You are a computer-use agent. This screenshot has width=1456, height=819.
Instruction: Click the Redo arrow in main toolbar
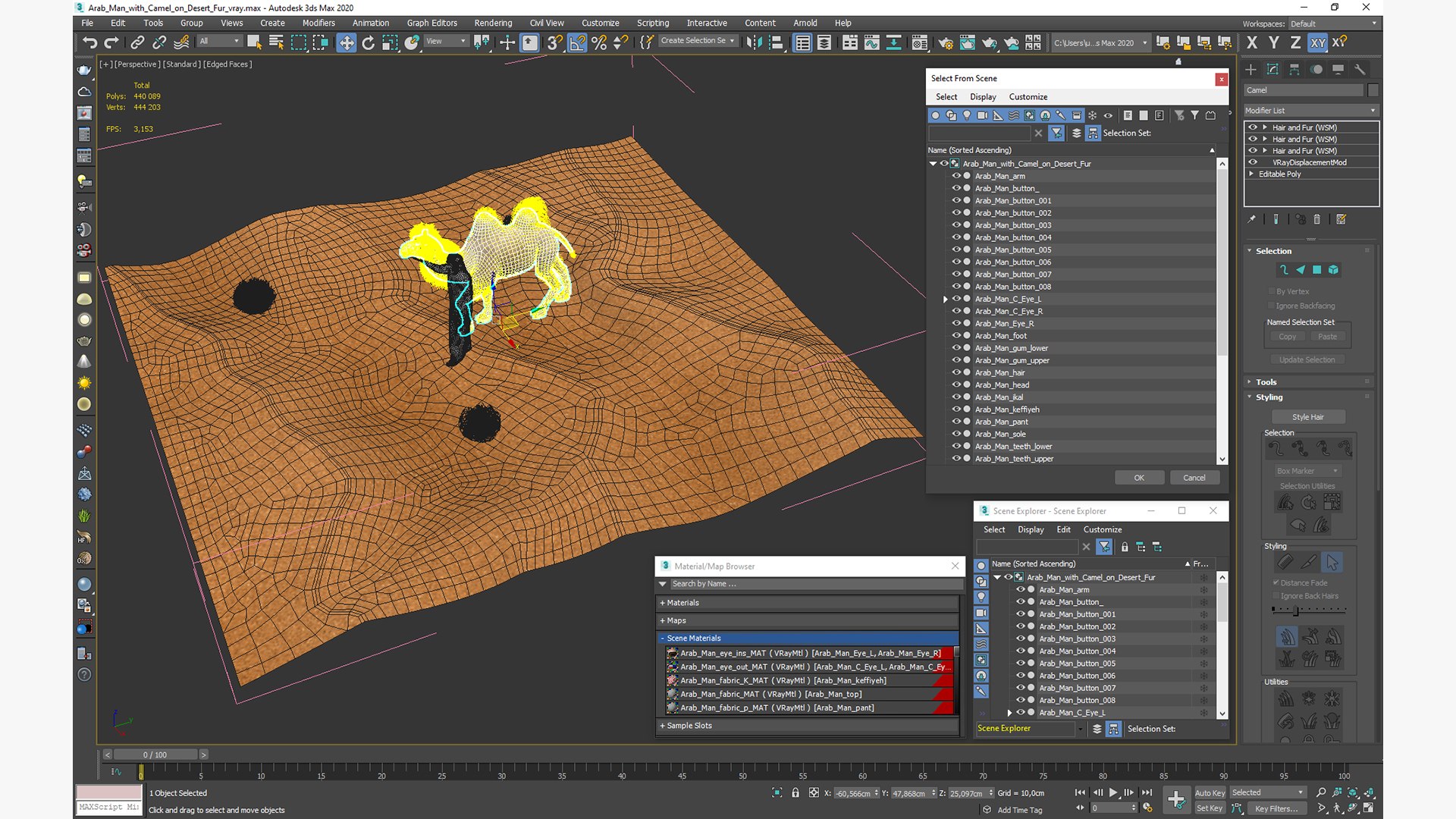(x=111, y=42)
